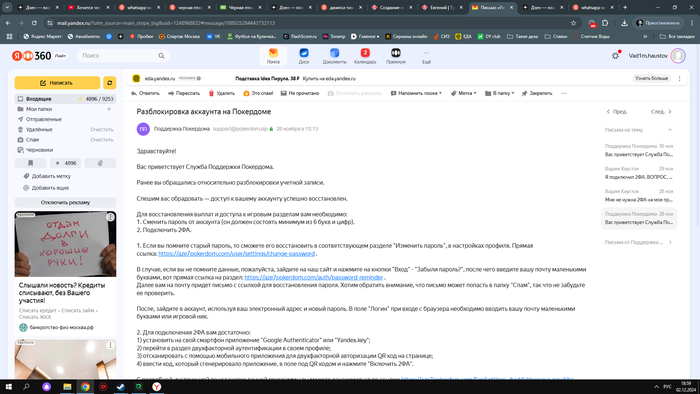Add a new folder with plus icon
This screenshot has height=394, width=700.
(109, 109)
